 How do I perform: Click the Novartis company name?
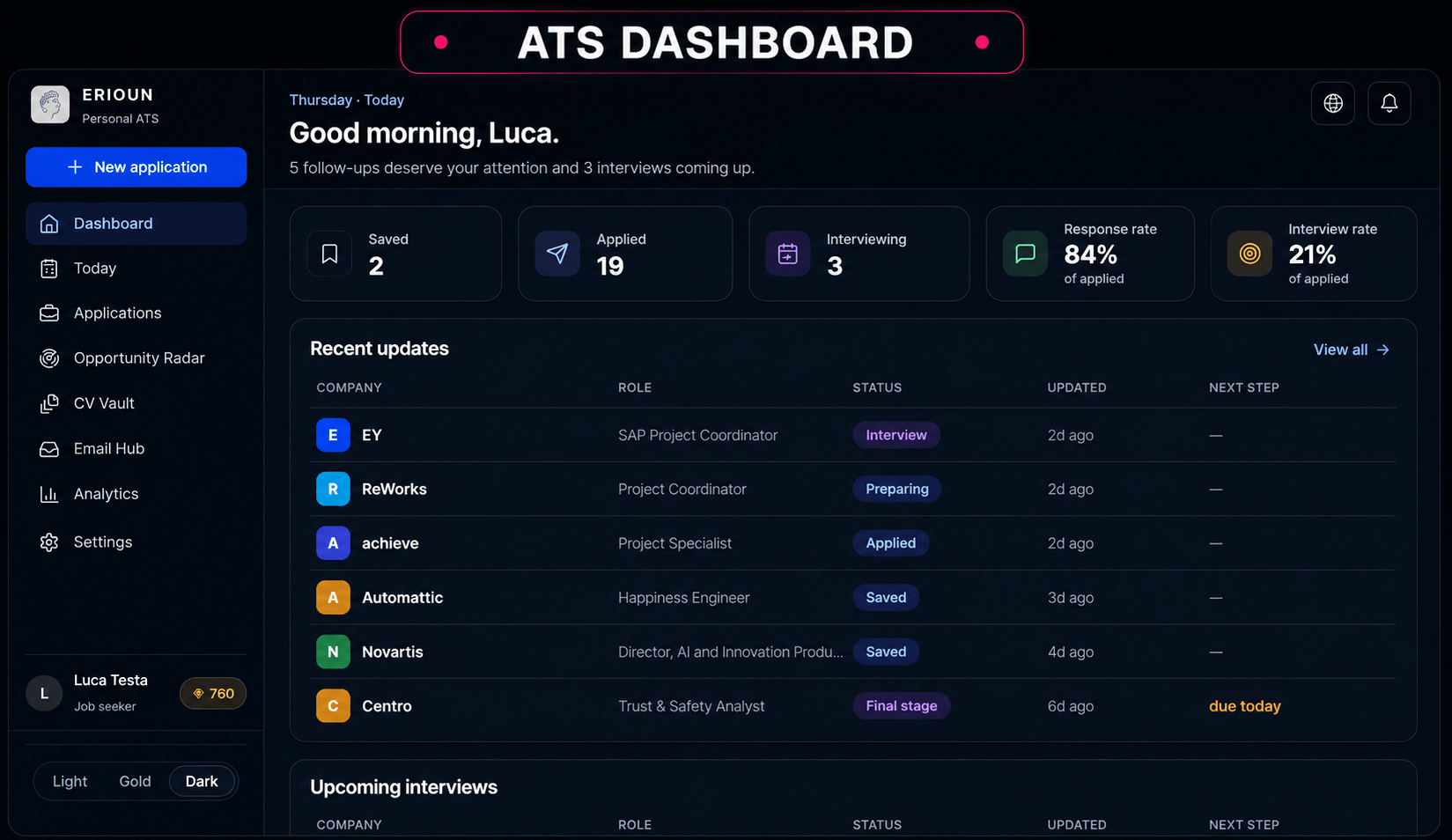coord(393,652)
